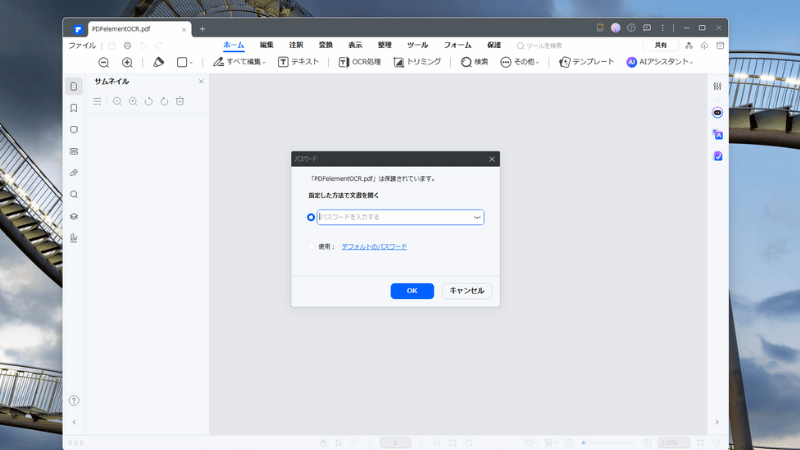The image size is (800, 450).
Task: Expand the right panel with arrow
Action: 717,422
